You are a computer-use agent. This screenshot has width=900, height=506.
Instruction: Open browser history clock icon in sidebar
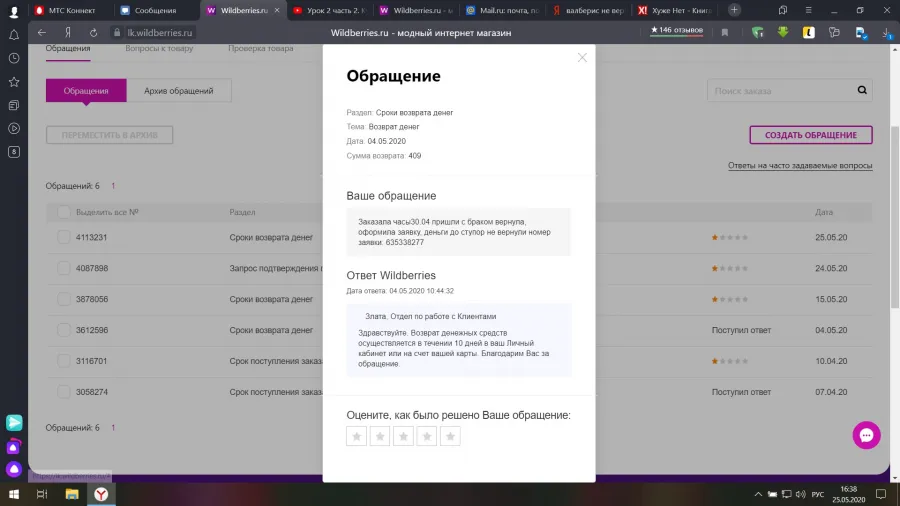(14, 59)
